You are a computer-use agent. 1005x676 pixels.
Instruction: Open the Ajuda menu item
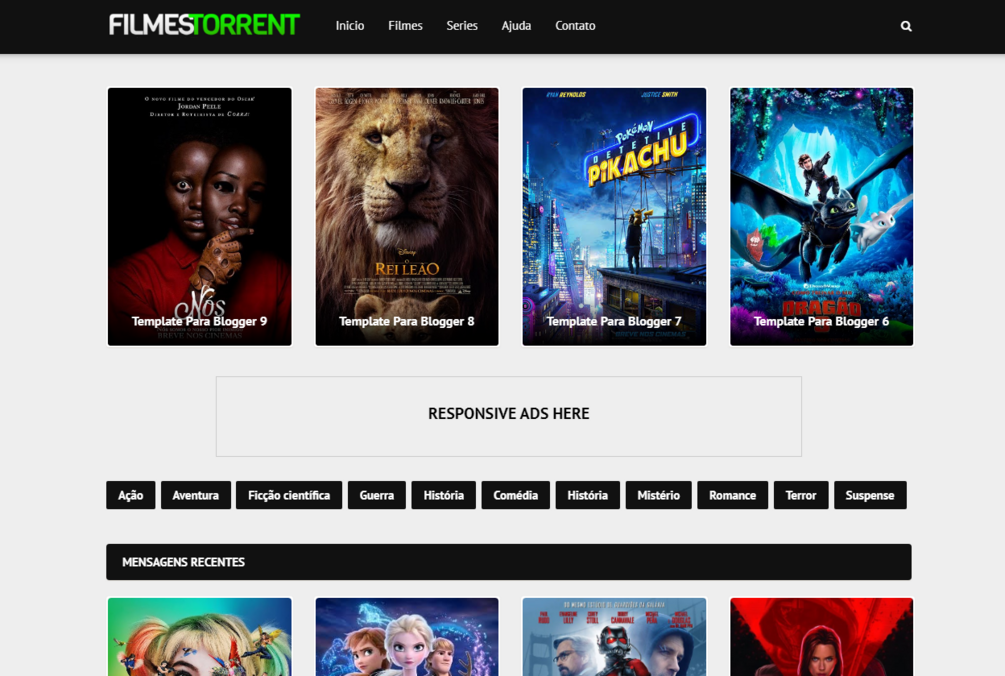(516, 26)
